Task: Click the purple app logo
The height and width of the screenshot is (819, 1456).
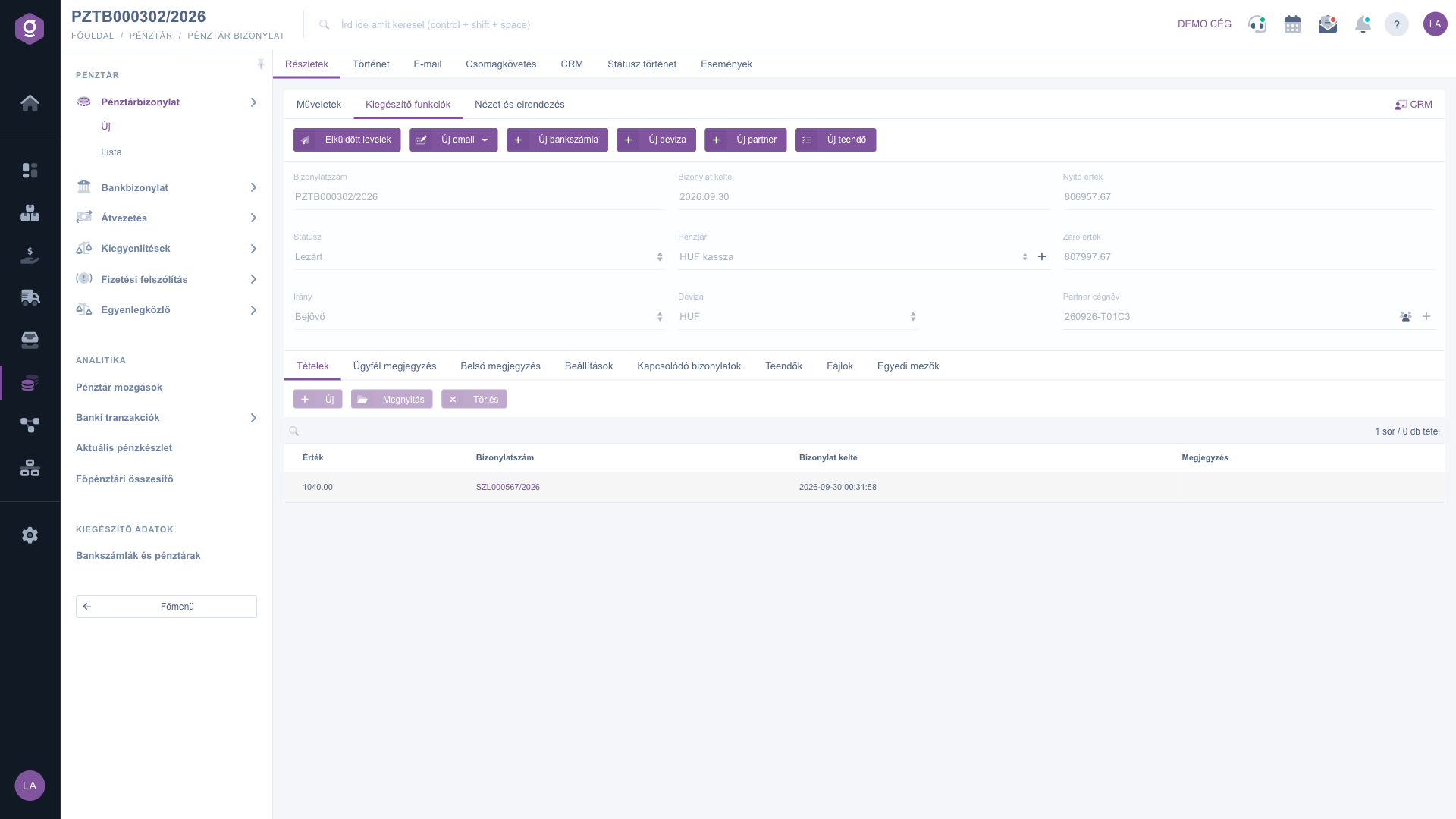Action: (30, 29)
